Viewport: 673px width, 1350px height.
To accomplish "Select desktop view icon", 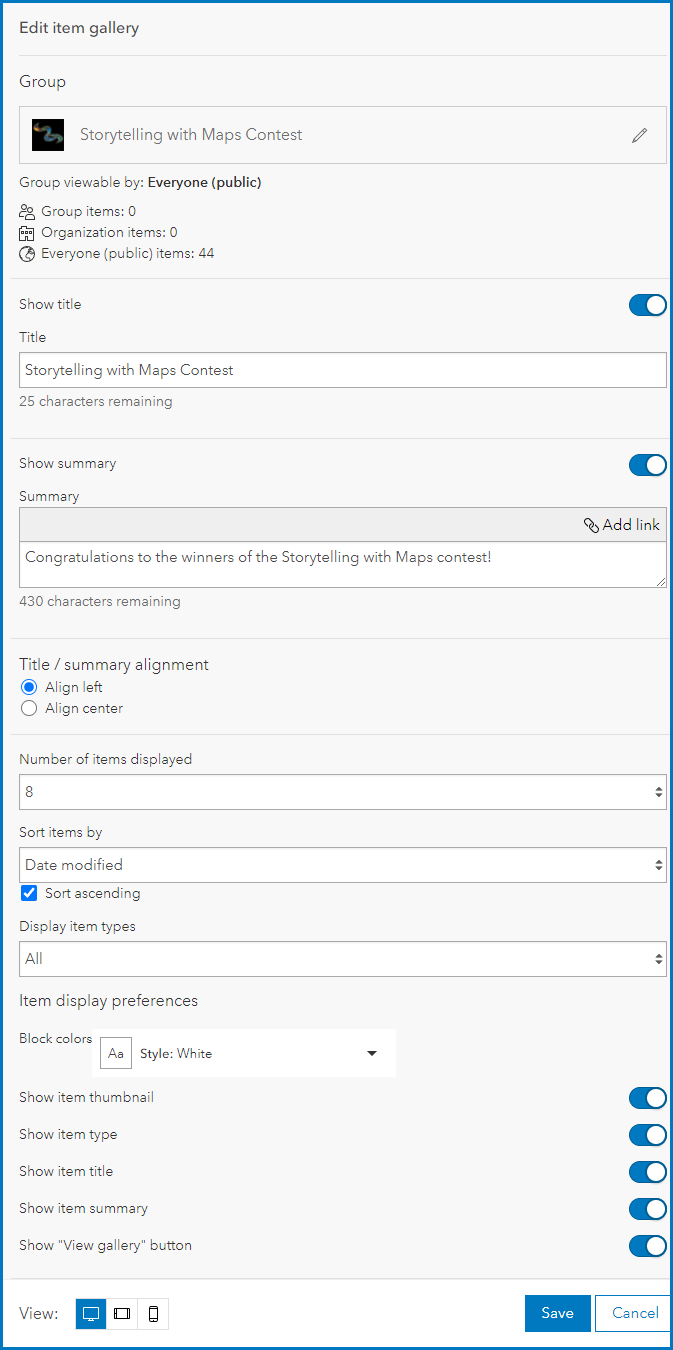I will [x=91, y=1313].
